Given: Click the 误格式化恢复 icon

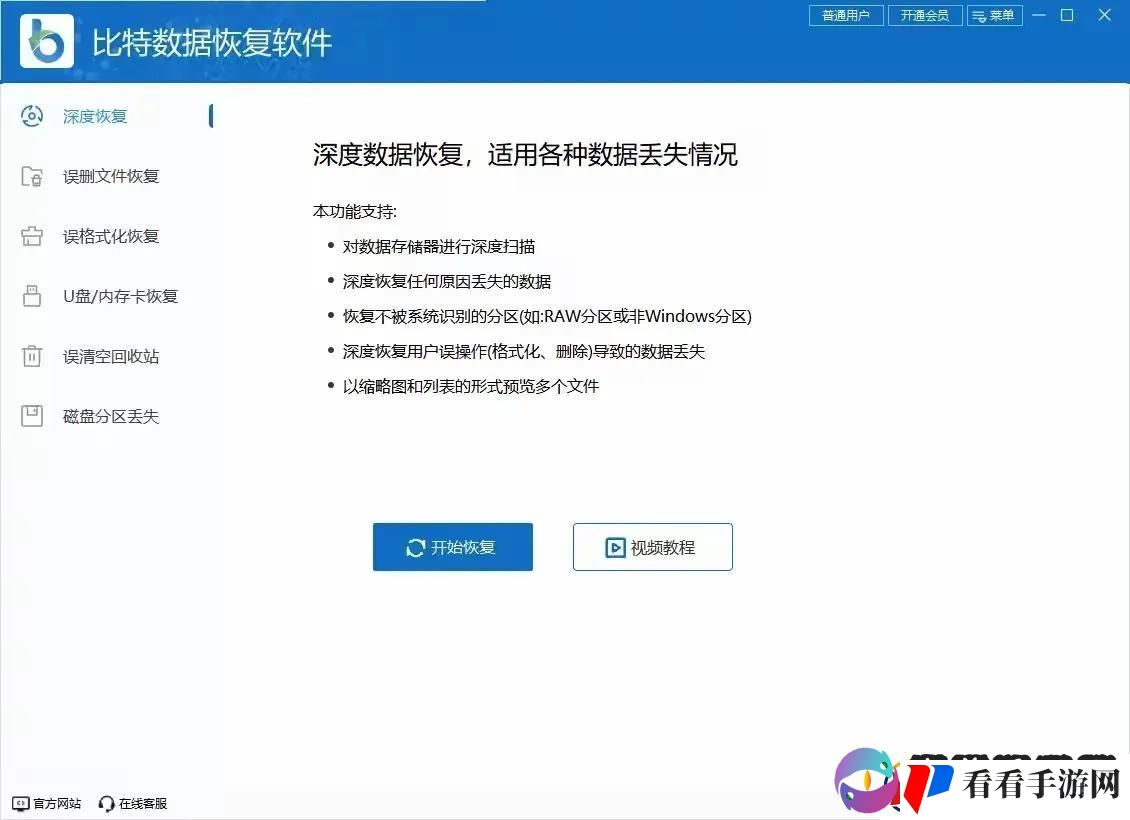Looking at the screenshot, I should [32, 236].
